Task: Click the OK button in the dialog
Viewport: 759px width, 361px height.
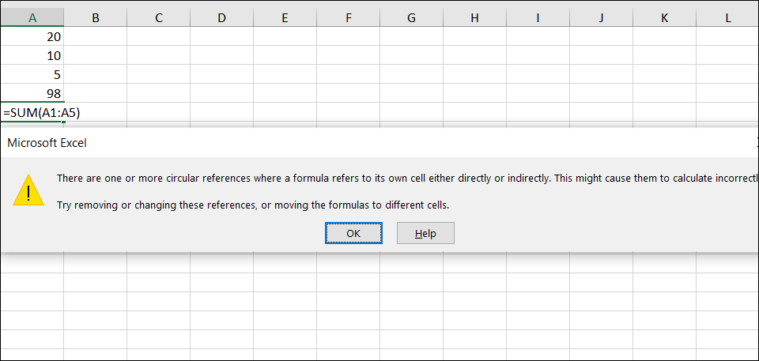Action: pos(353,233)
